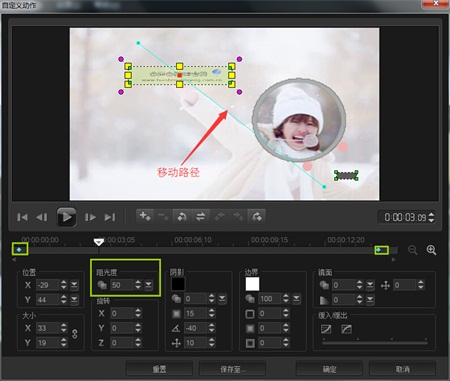Jump to the start with the Home button

click(x=22, y=217)
